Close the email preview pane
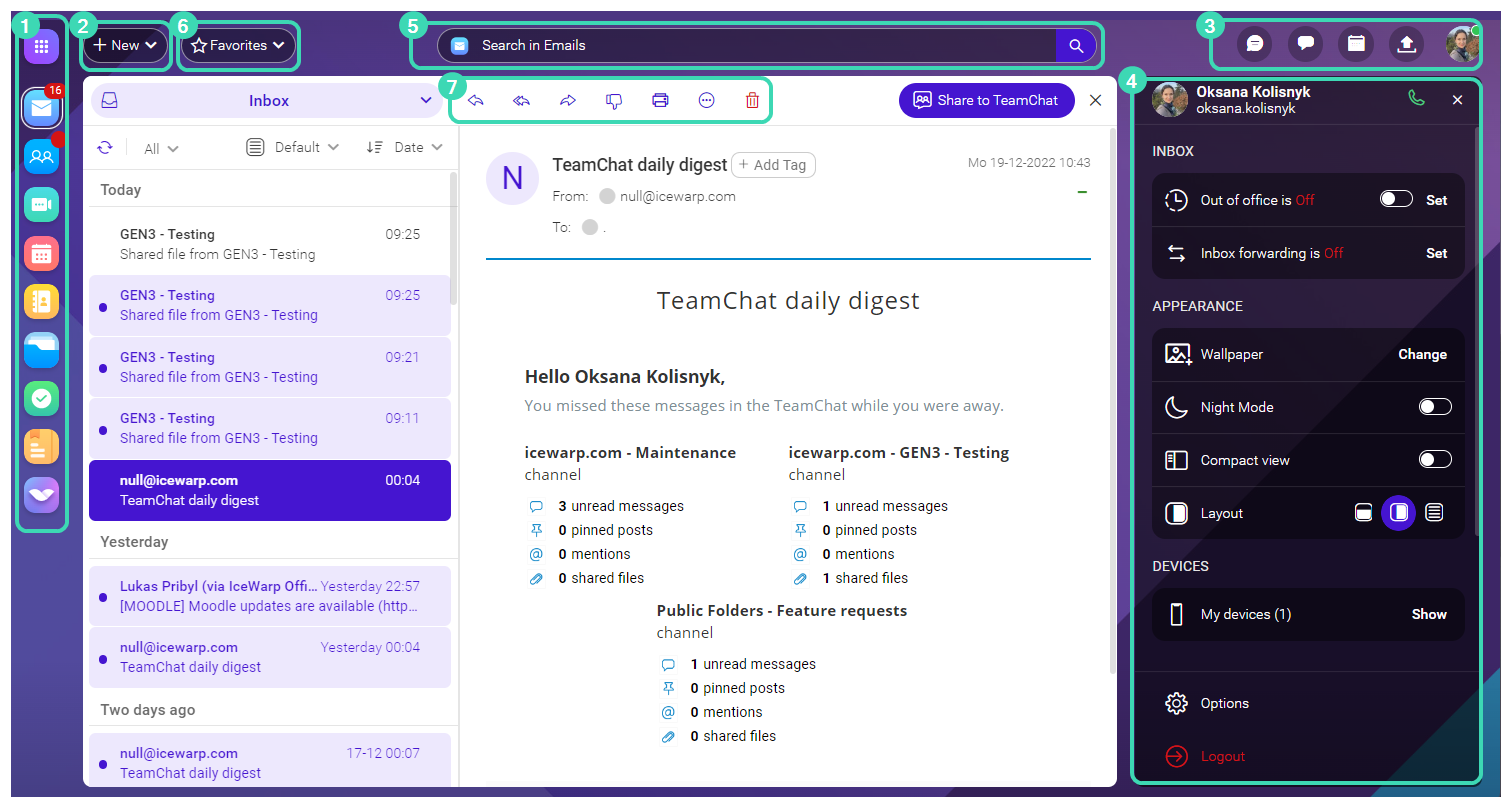The height and width of the screenshot is (797, 1501). [1095, 100]
